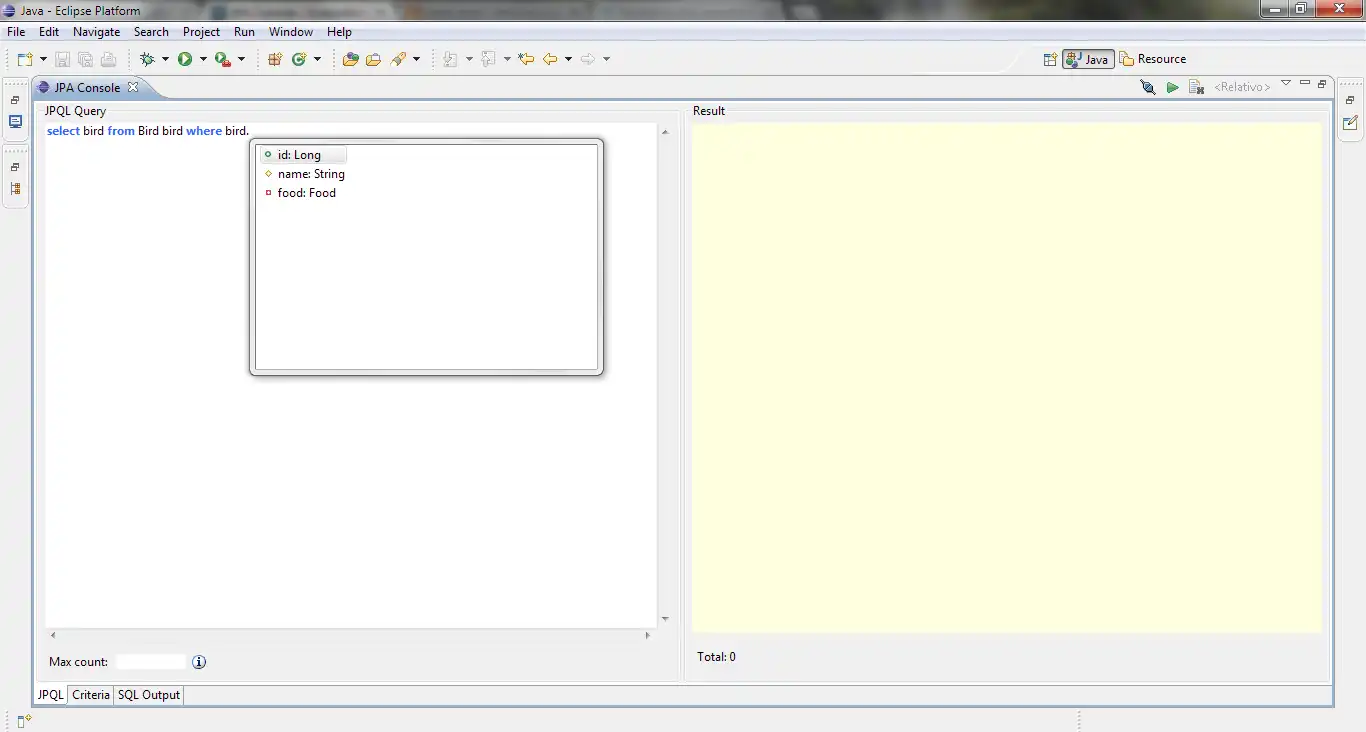This screenshot has width=1366, height=732.
Task: Switch to the JPQL bottom tab
Action: 51,695
